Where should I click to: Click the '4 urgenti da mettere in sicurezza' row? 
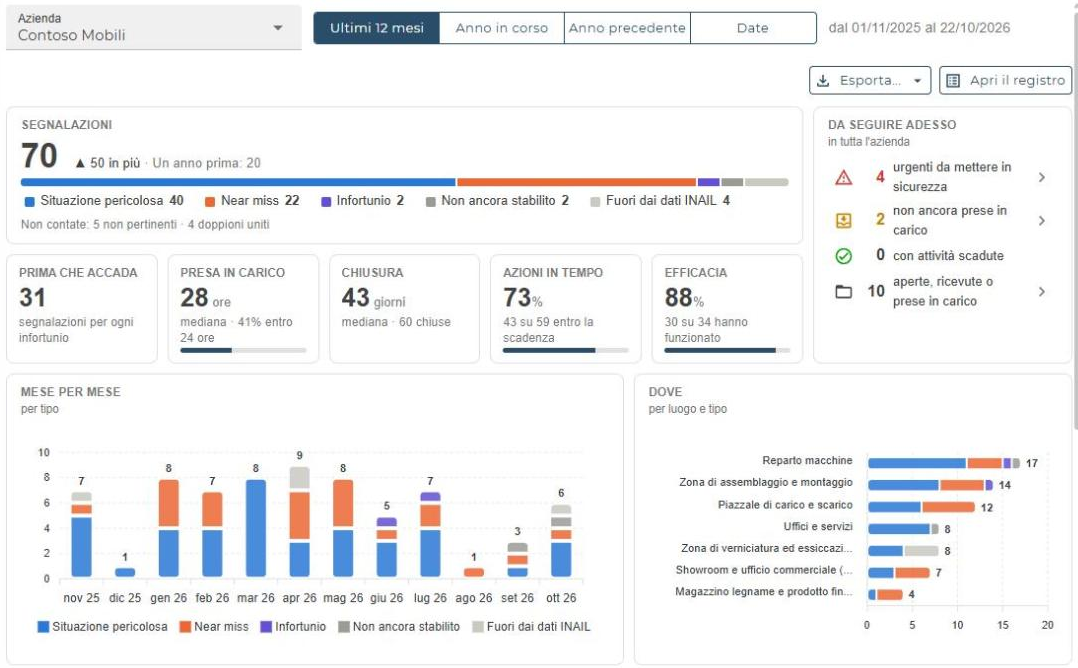tap(941, 177)
